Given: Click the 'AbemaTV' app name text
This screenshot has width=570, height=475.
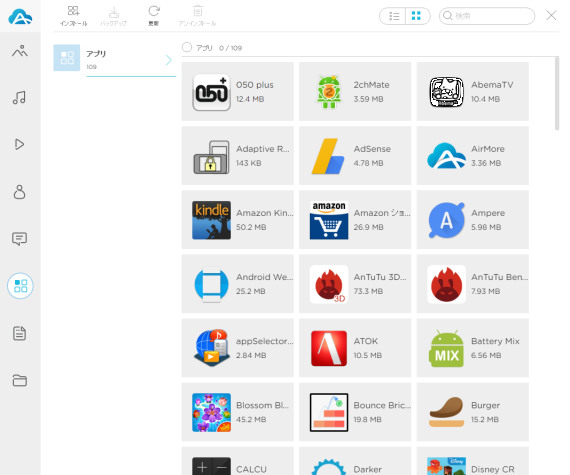Looking at the screenshot, I should tap(492, 85).
